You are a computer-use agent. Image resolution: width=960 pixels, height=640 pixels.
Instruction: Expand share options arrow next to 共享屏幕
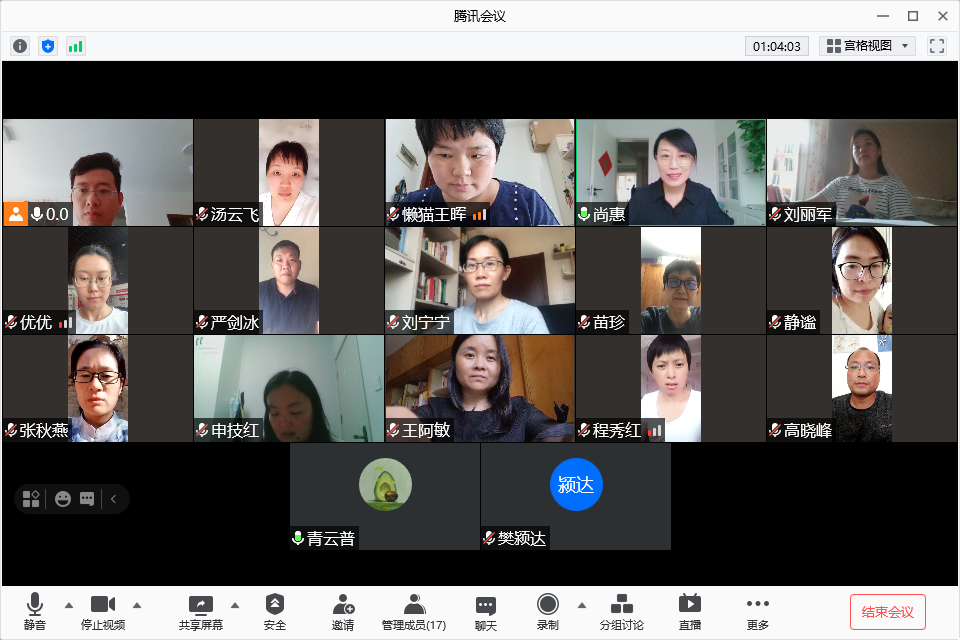pyautogui.click(x=235, y=605)
